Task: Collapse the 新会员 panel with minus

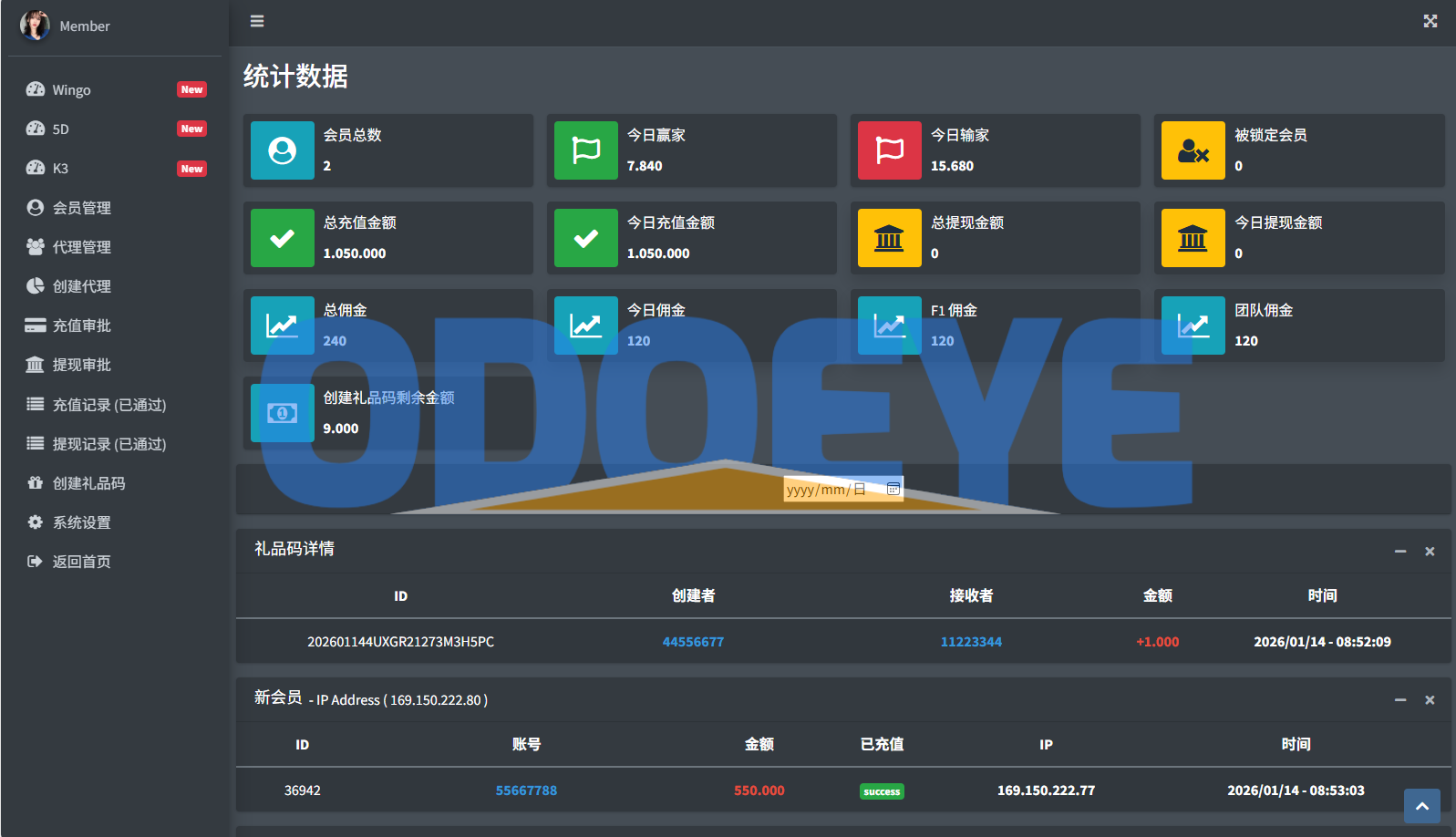Action: tap(1399, 699)
